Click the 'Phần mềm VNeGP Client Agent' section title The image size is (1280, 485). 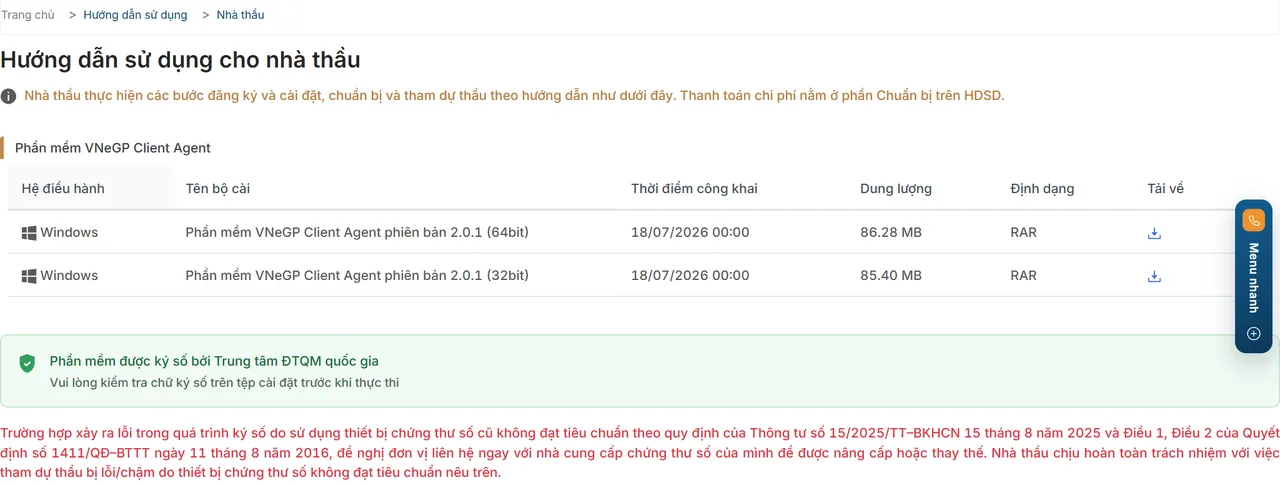[113, 148]
